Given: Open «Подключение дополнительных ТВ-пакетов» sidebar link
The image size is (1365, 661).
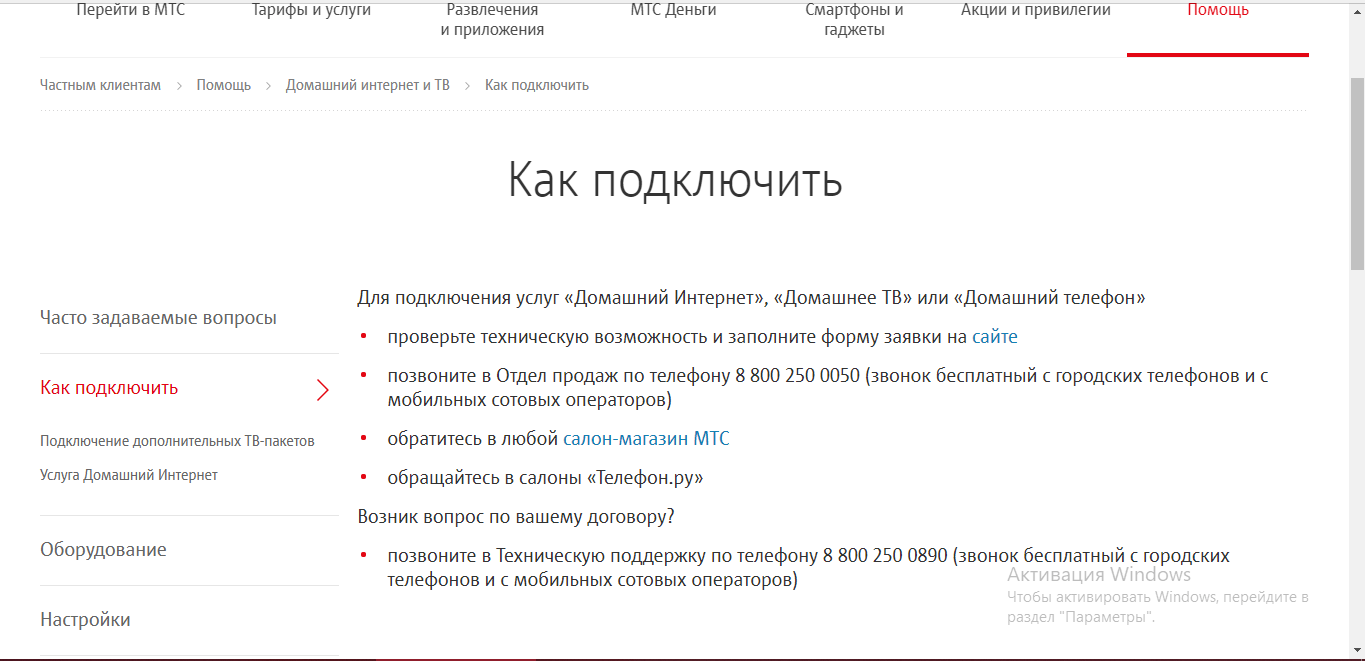Looking at the screenshot, I should click(177, 441).
